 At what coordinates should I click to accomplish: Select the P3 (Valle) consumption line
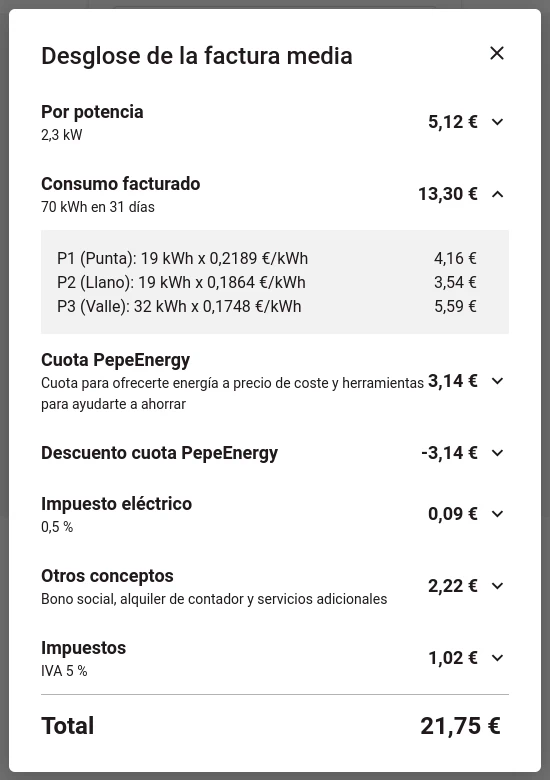tap(267, 306)
